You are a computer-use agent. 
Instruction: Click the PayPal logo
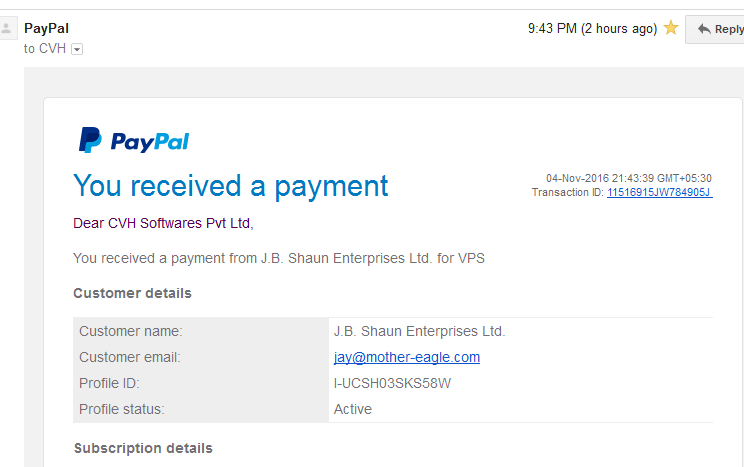coord(134,140)
